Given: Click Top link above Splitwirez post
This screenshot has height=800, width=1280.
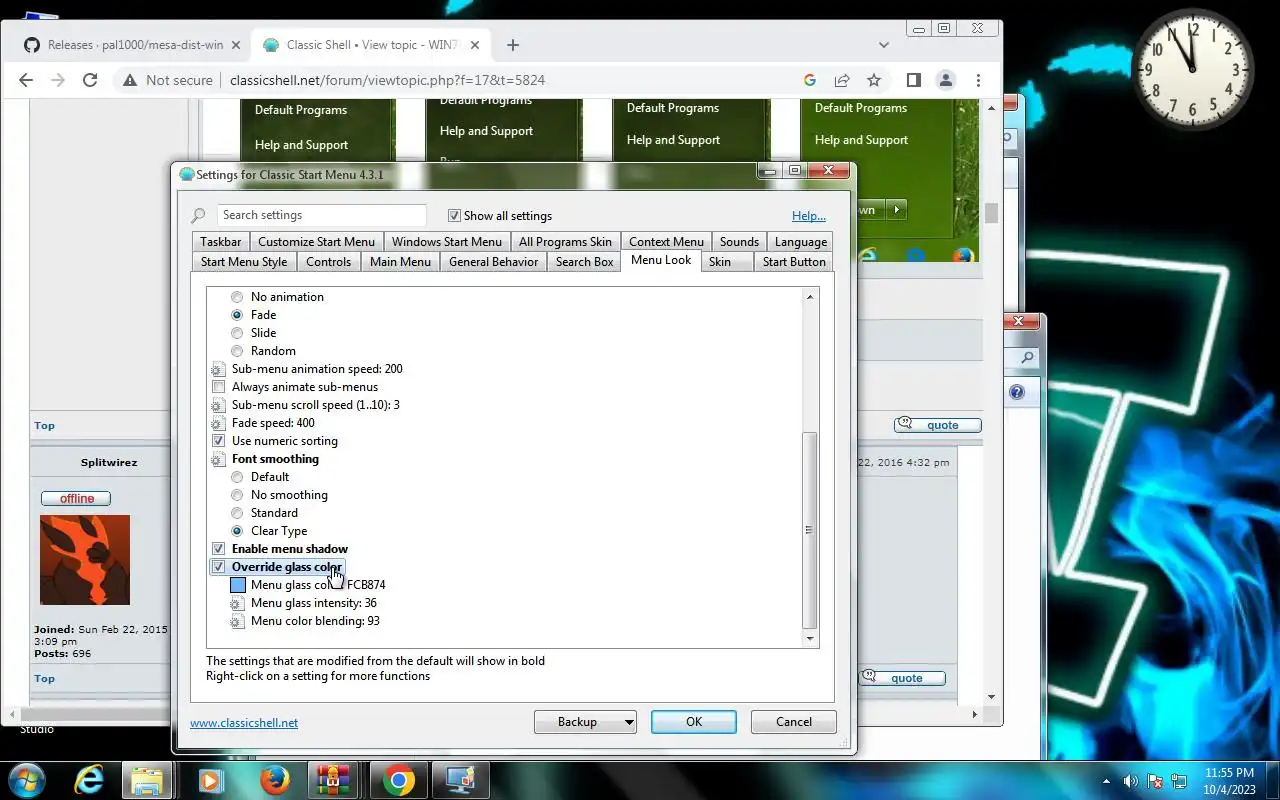Looking at the screenshot, I should tap(44, 425).
